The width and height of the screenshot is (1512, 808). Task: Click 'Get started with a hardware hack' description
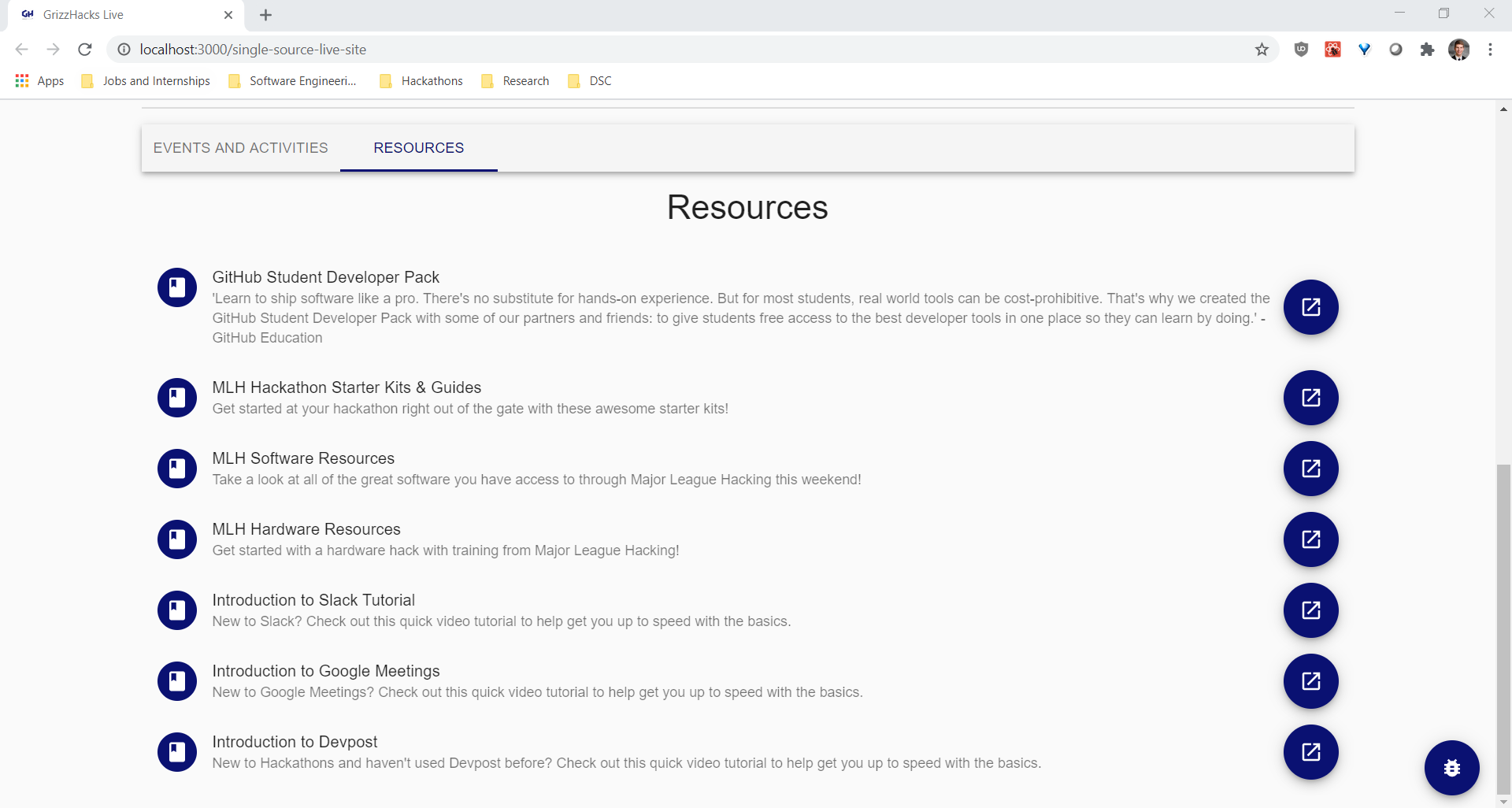446,550
